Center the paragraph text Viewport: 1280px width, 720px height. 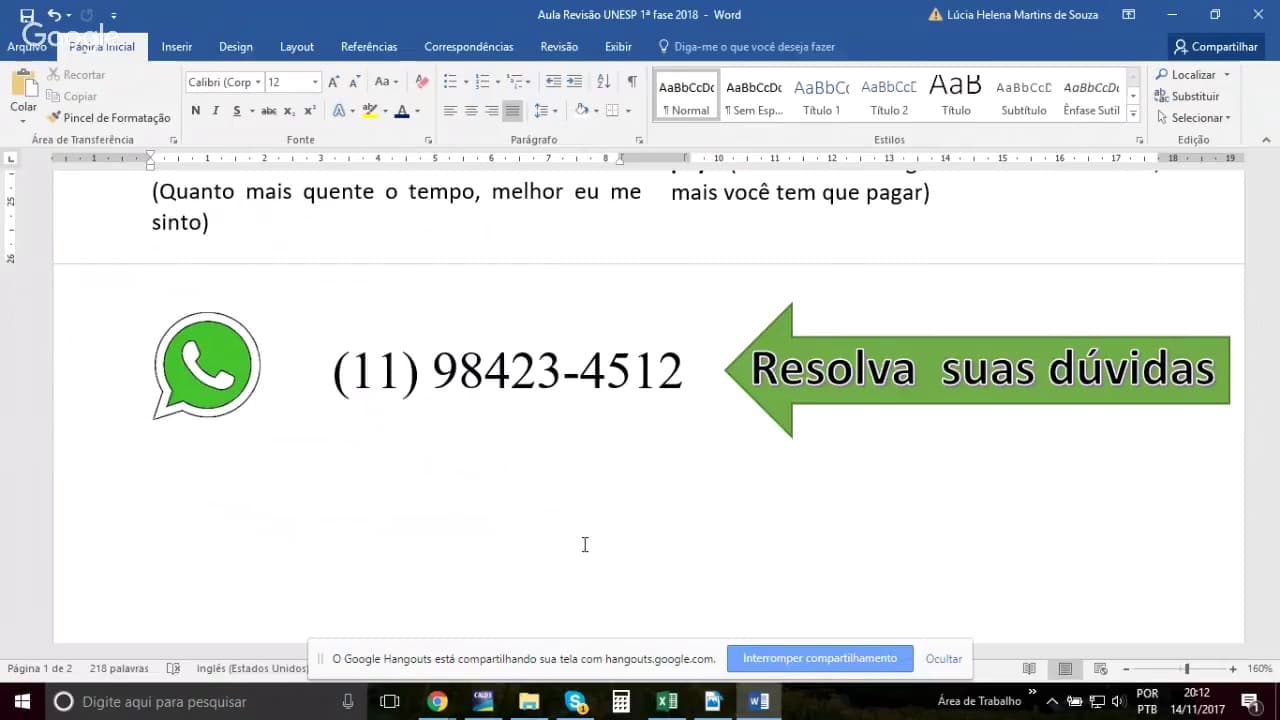pyautogui.click(x=471, y=111)
